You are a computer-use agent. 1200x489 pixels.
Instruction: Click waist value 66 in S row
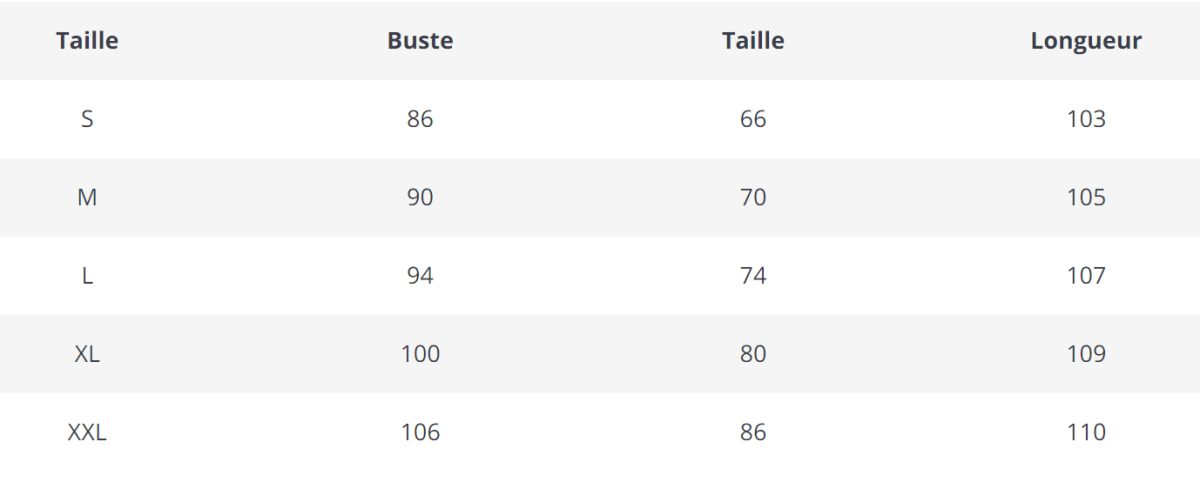(x=753, y=119)
